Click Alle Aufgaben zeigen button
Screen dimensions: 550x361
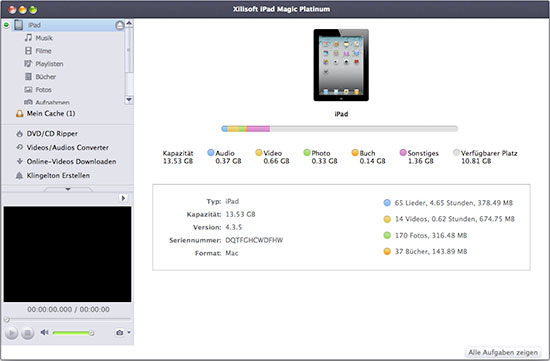[503, 352]
